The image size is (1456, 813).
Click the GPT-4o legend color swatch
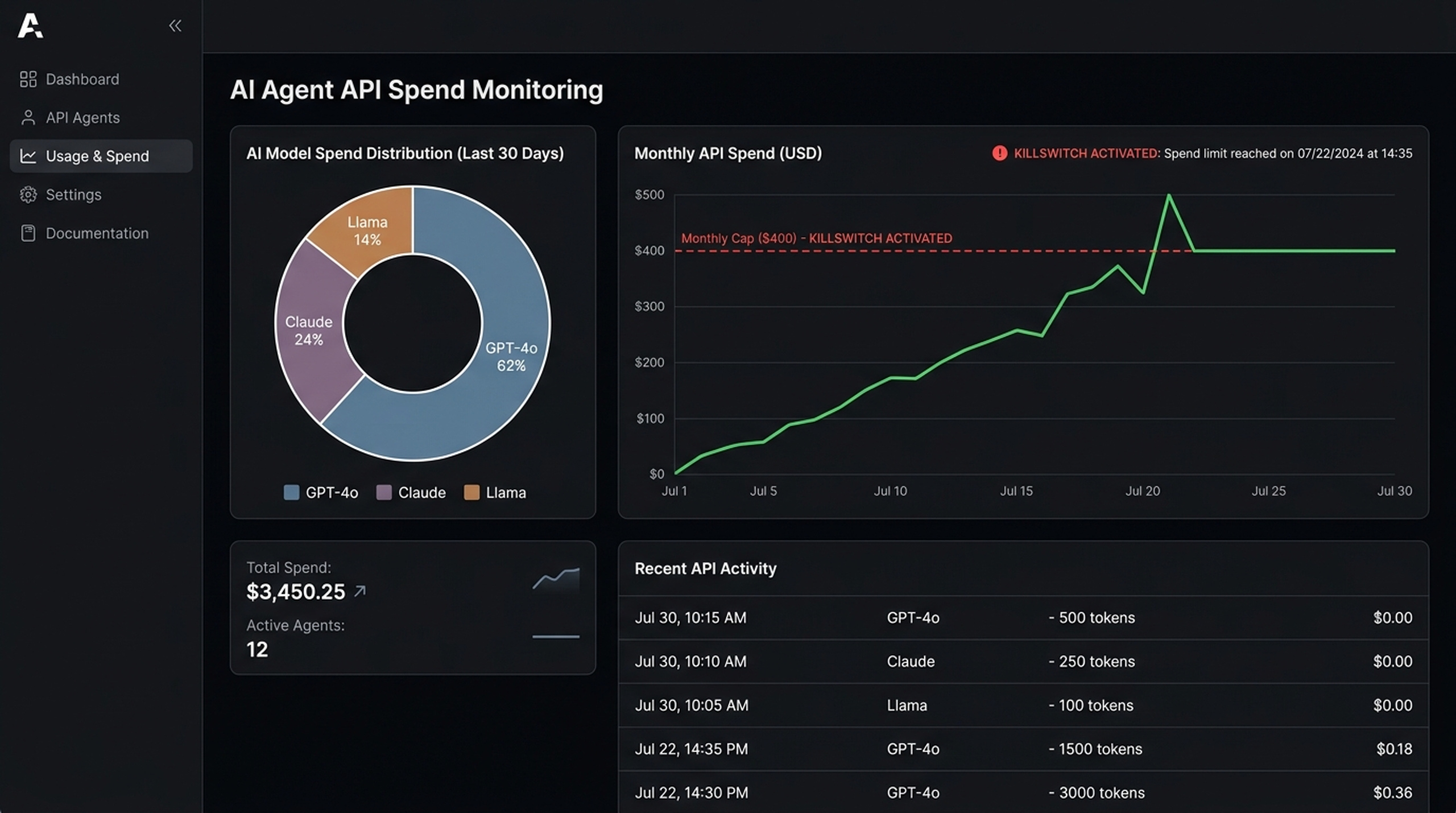(x=291, y=493)
